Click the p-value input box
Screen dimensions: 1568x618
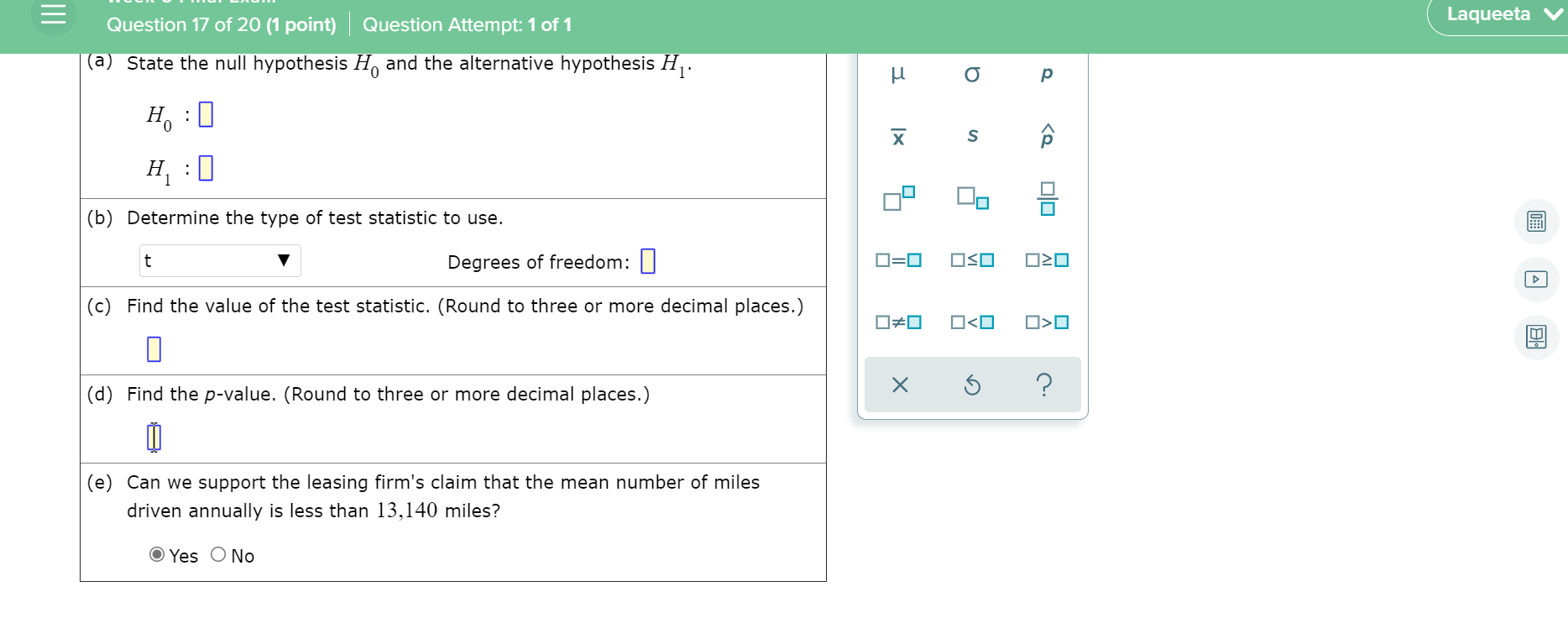click(154, 437)
